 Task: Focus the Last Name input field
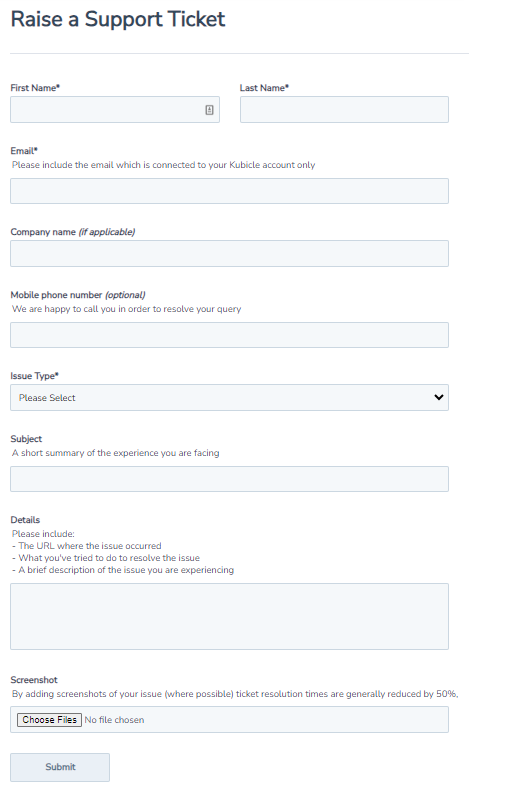pos(344,109)
